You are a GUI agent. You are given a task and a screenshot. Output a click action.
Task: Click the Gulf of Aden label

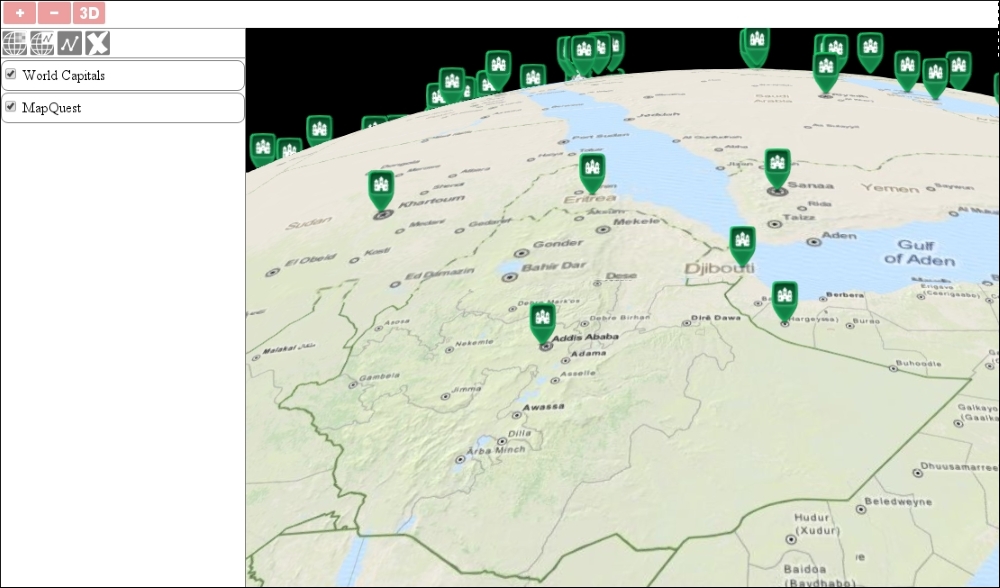pos(920,253)
